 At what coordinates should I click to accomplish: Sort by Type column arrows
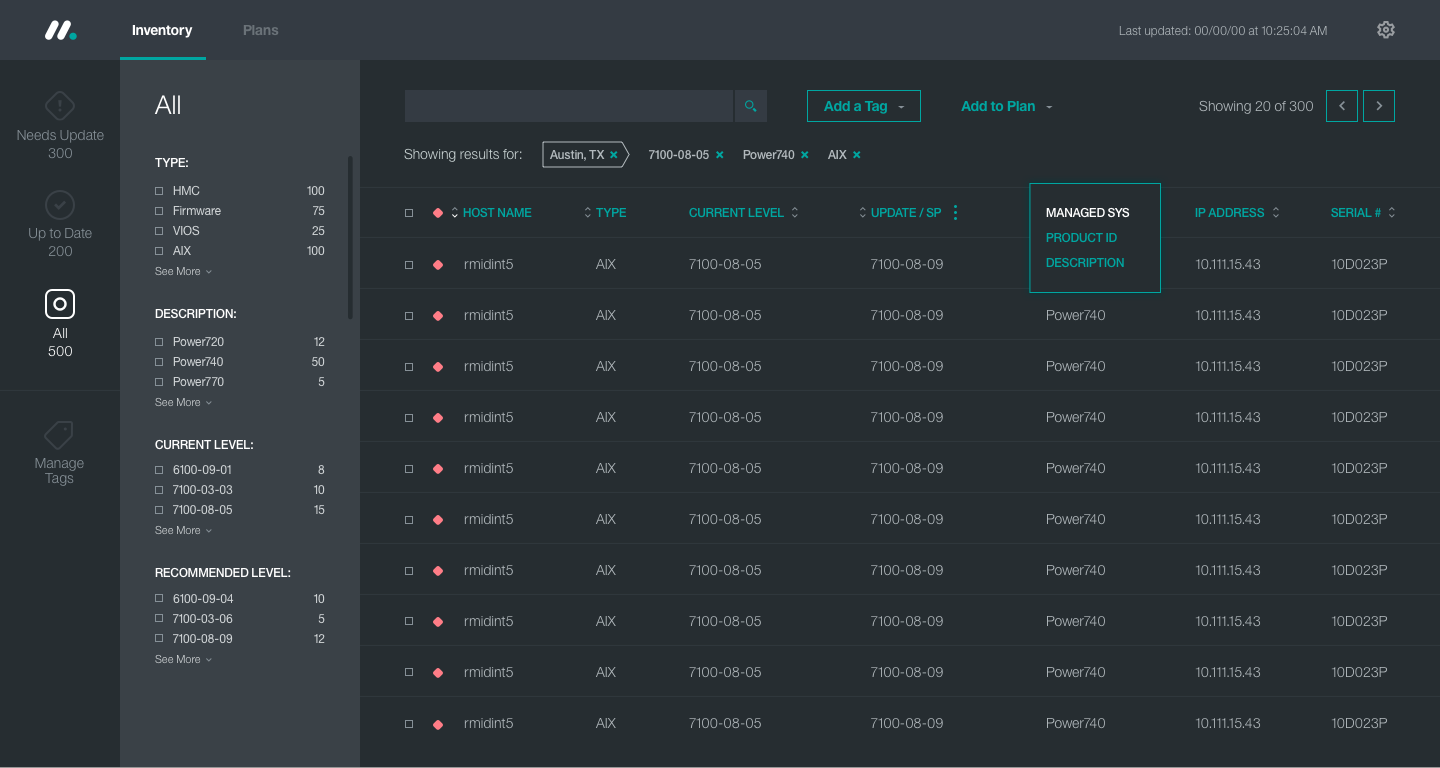pyautogui.click(x=588, y=213)
